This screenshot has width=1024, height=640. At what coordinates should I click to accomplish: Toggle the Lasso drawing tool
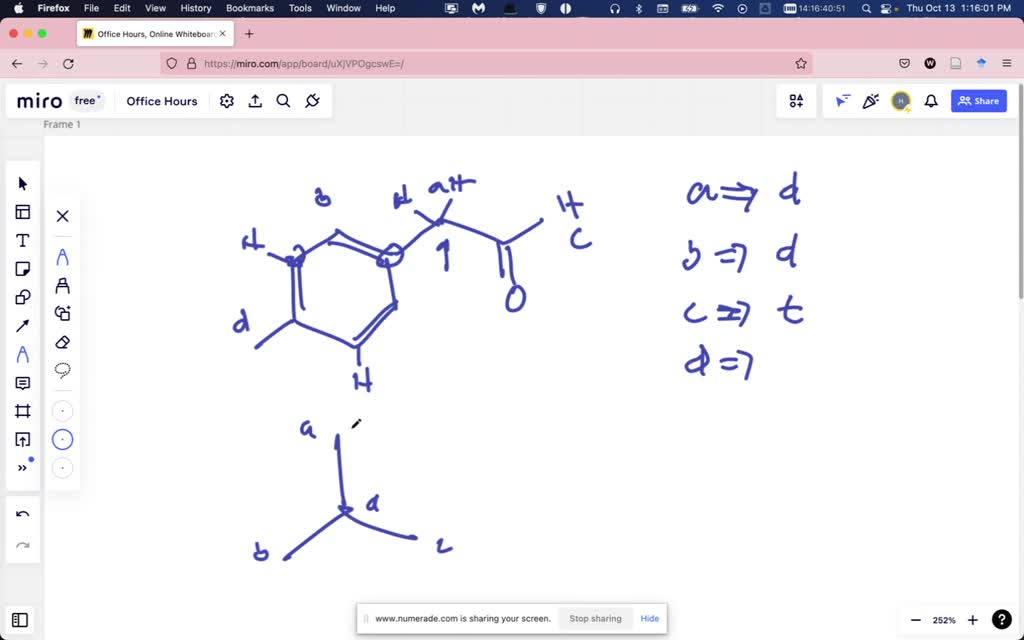click(x=62, y=370)
